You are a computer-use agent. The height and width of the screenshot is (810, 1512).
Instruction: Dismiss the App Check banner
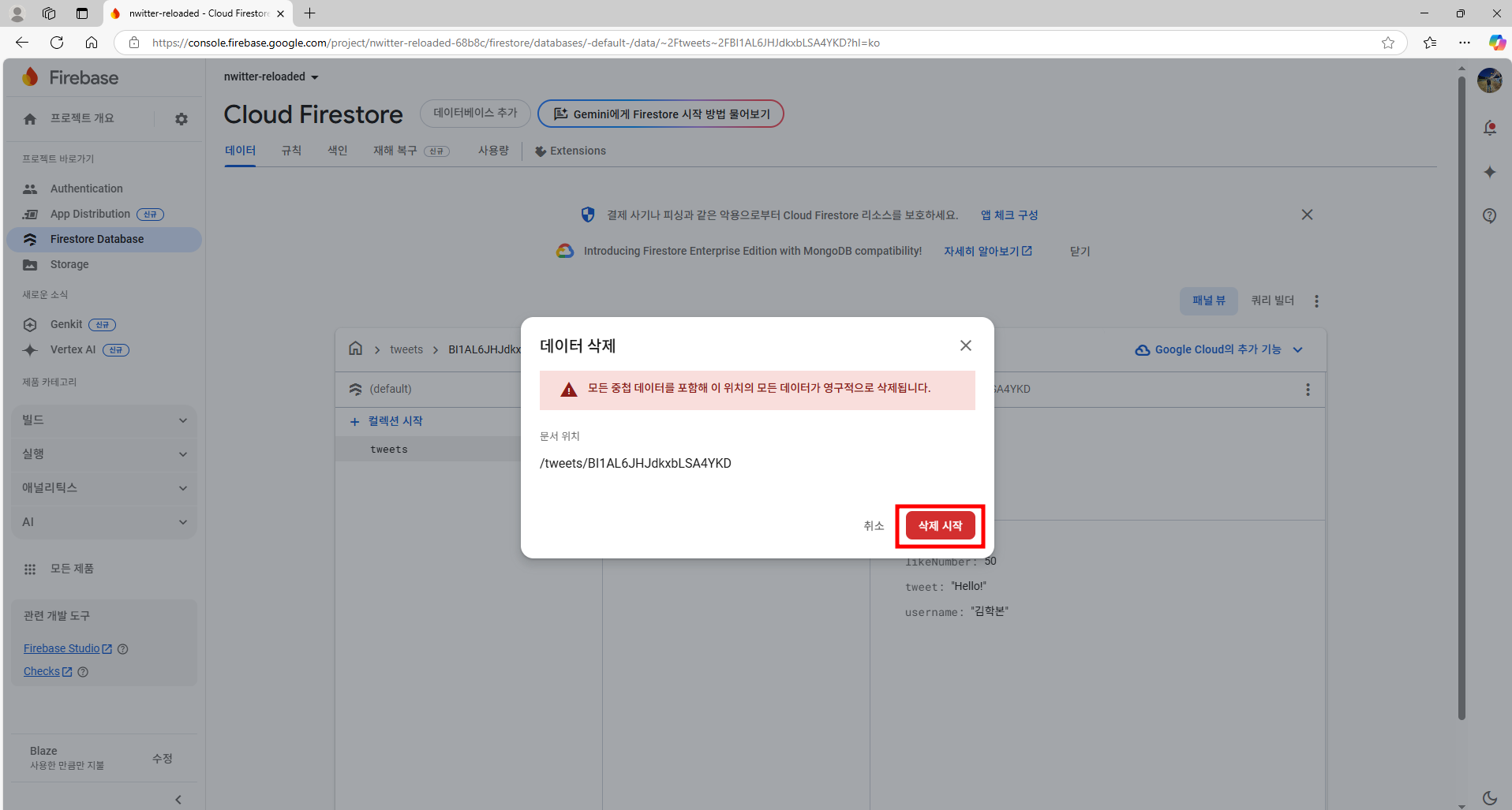1307,215
